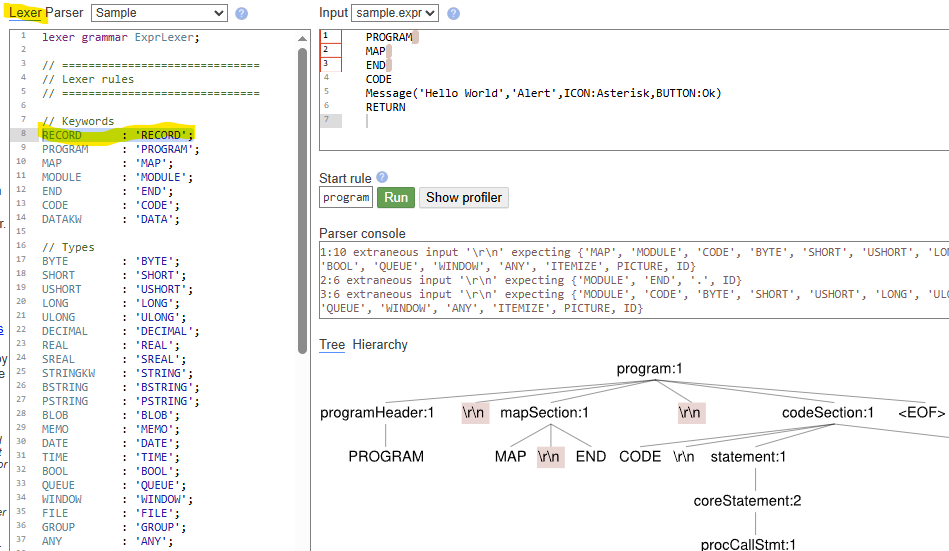Switch to the Lexer tab

pyautogui.click(x=25, y=13)
